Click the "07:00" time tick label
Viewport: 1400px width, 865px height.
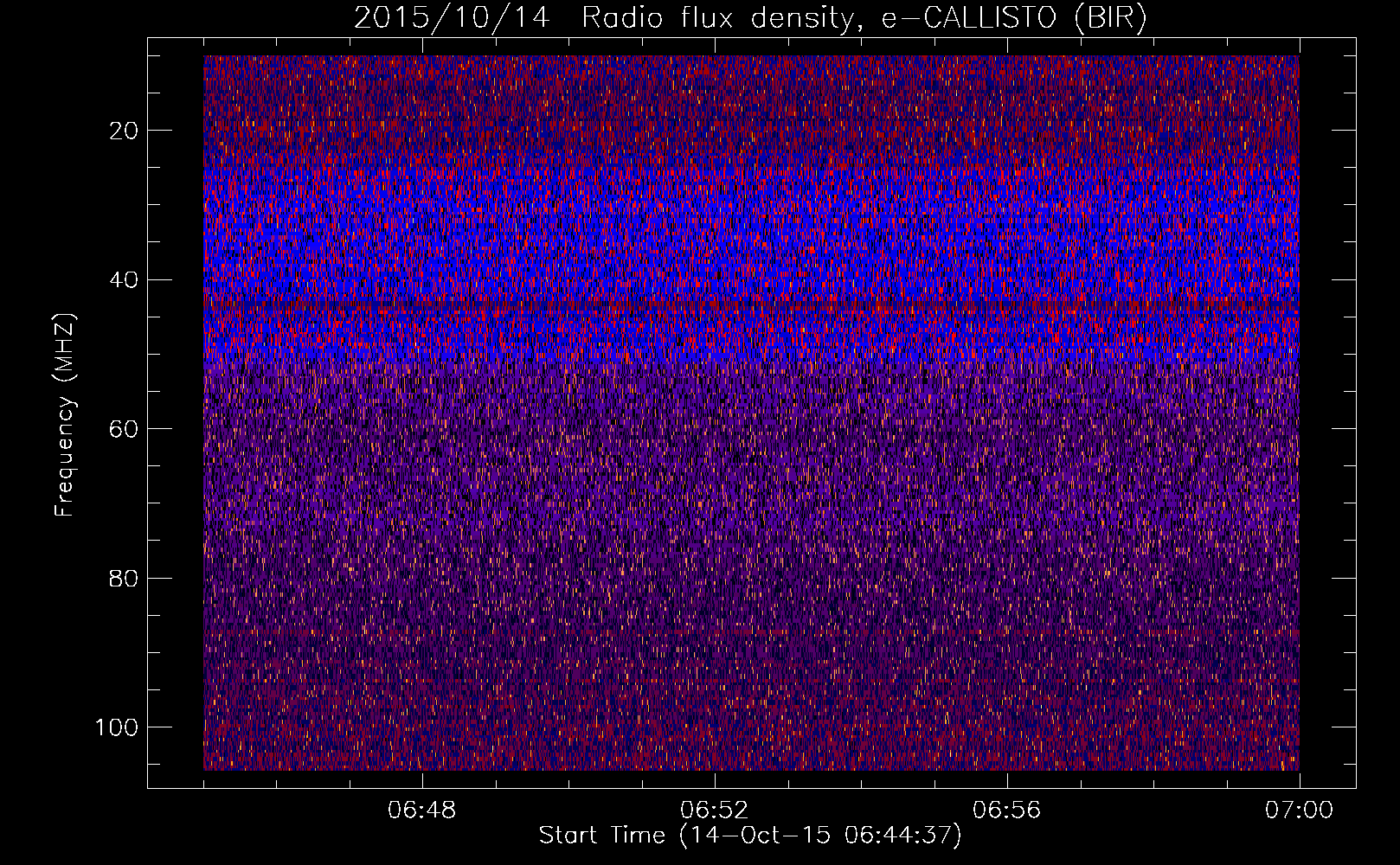coord(1299,810)
